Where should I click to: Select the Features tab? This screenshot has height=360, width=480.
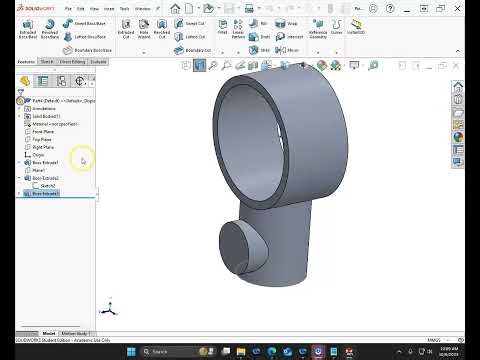(x=26, y=62)
